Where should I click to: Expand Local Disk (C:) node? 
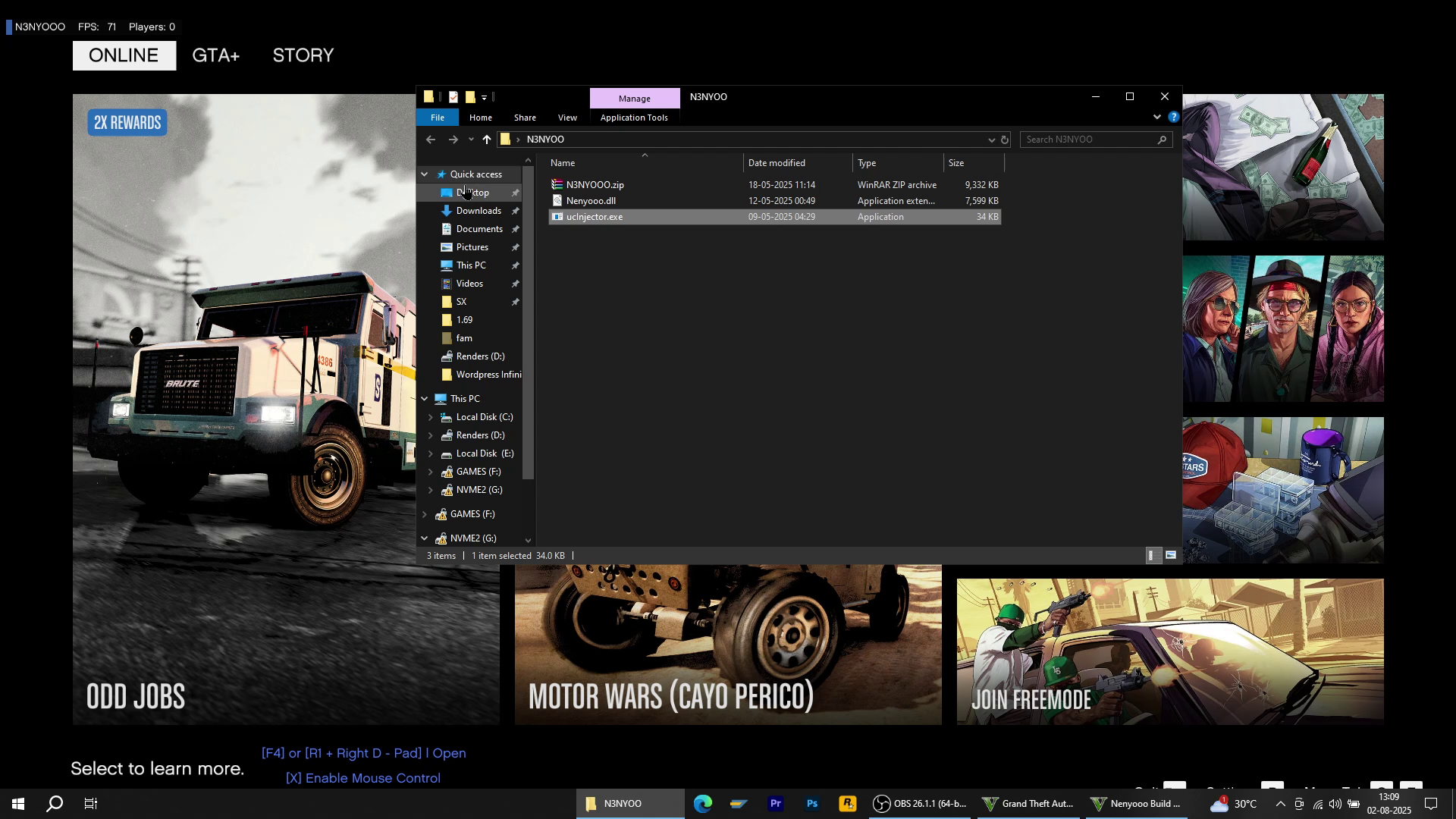(x=431, y=417)
